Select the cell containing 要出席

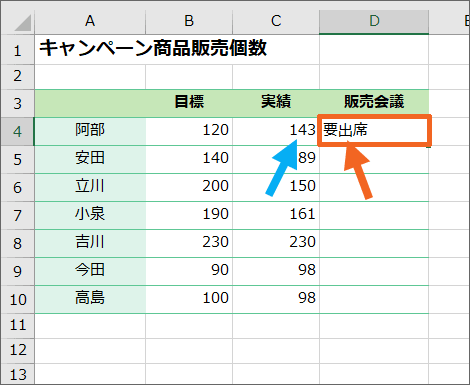coord(374,131)
